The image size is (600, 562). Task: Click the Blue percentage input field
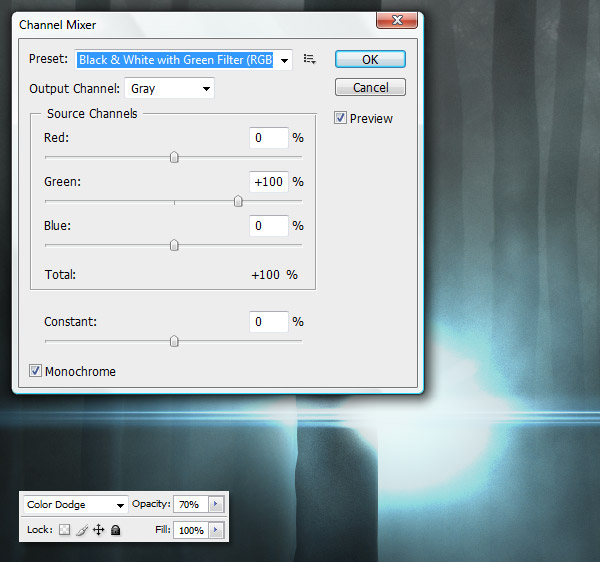point(269,226)
